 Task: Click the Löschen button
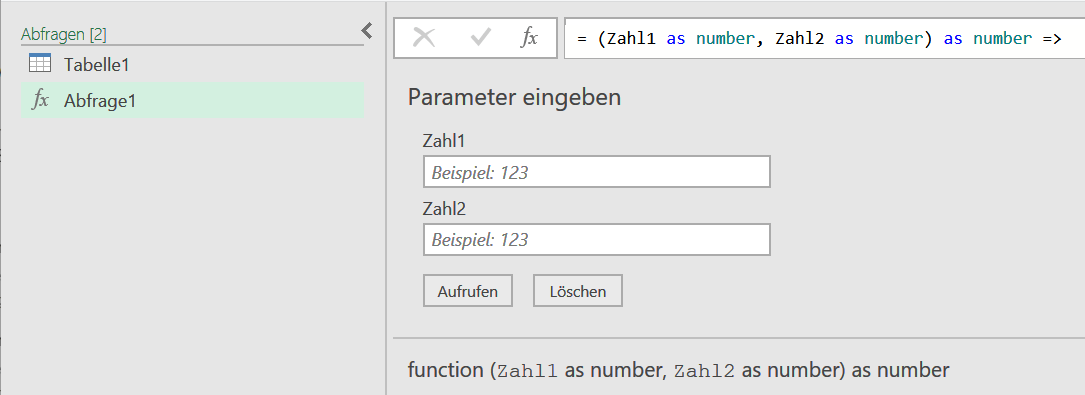[x=578, y=291]
